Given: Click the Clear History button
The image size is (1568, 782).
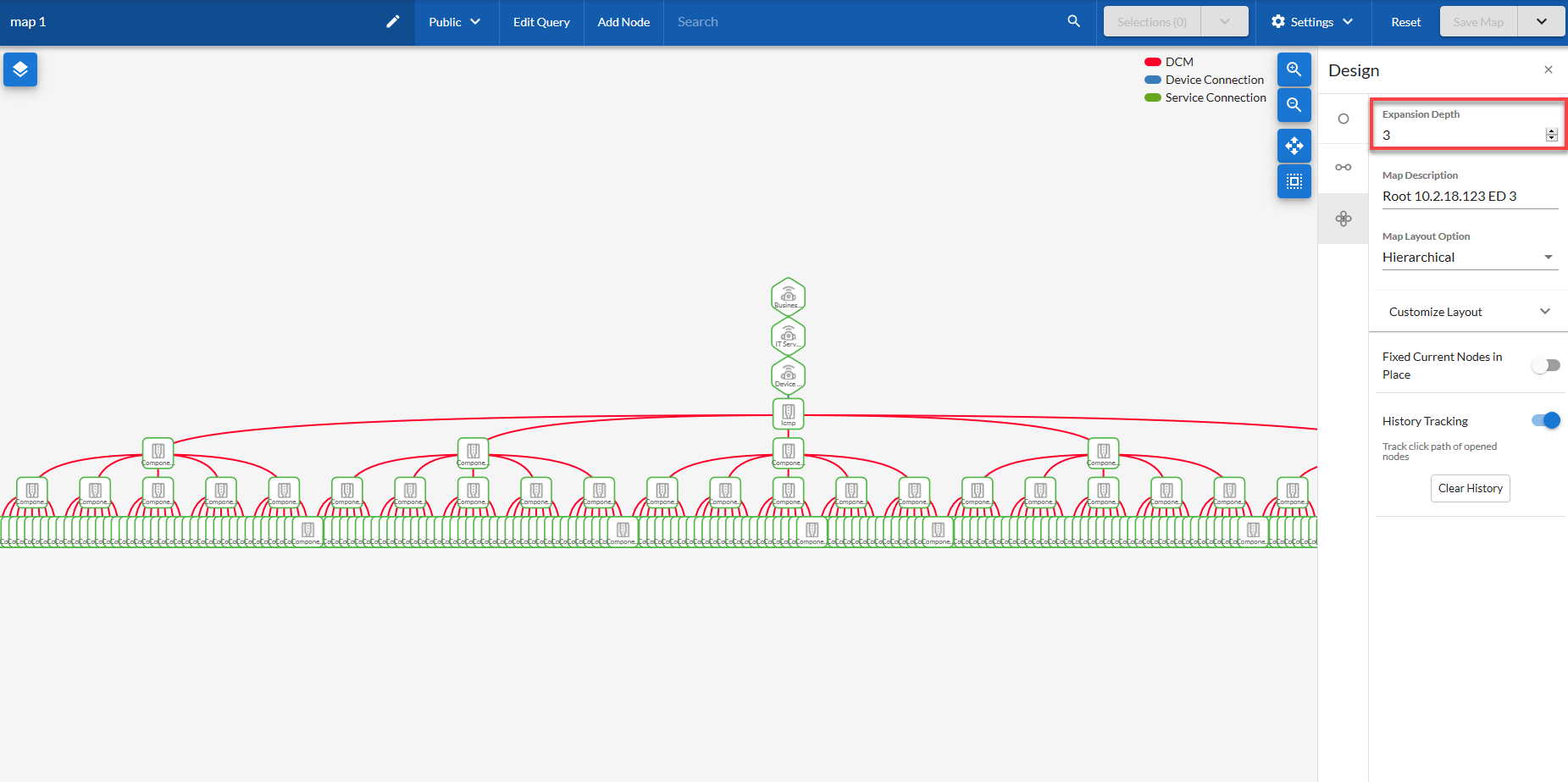Looking at the screenshot, I should [1470, 488].
